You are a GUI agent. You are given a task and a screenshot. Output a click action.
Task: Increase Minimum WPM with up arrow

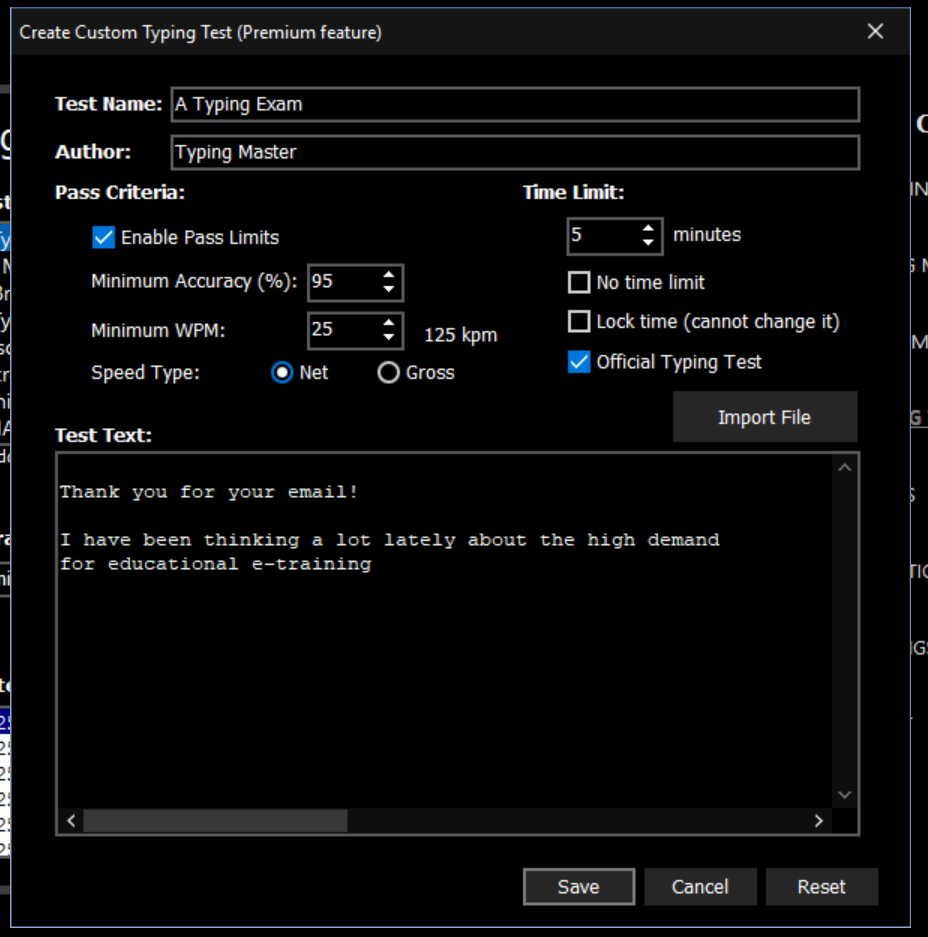coord(388,323)
